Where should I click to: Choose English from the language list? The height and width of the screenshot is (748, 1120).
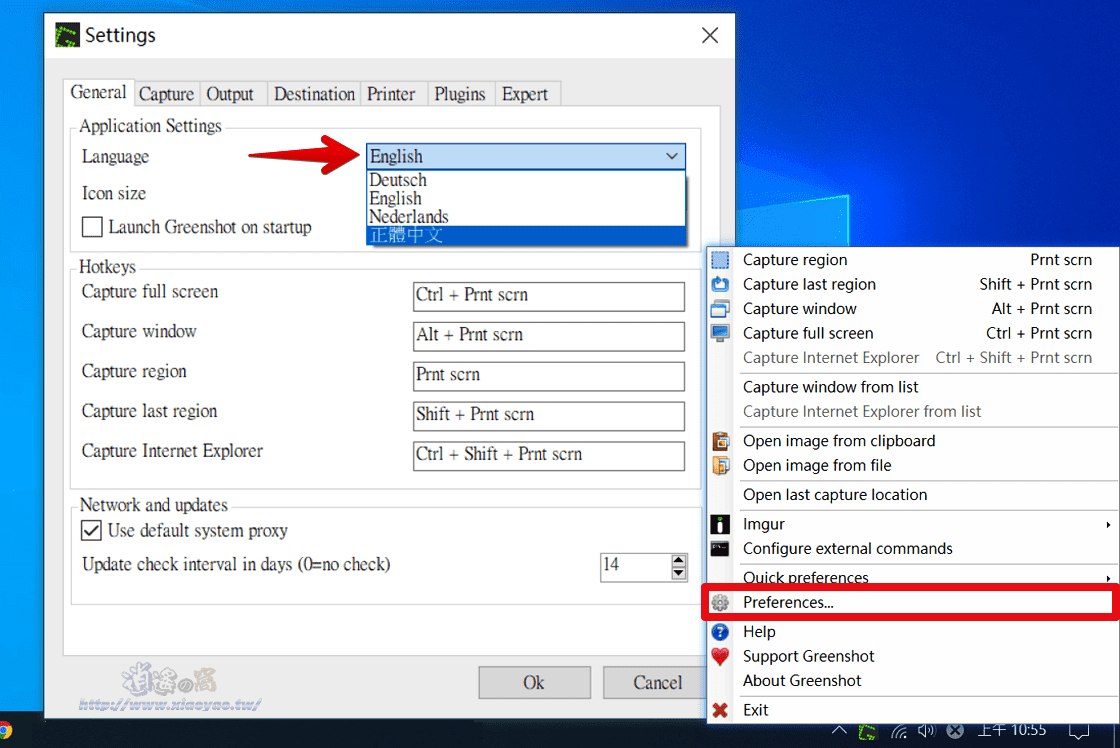pyautogui.click(x=526, y=198)
